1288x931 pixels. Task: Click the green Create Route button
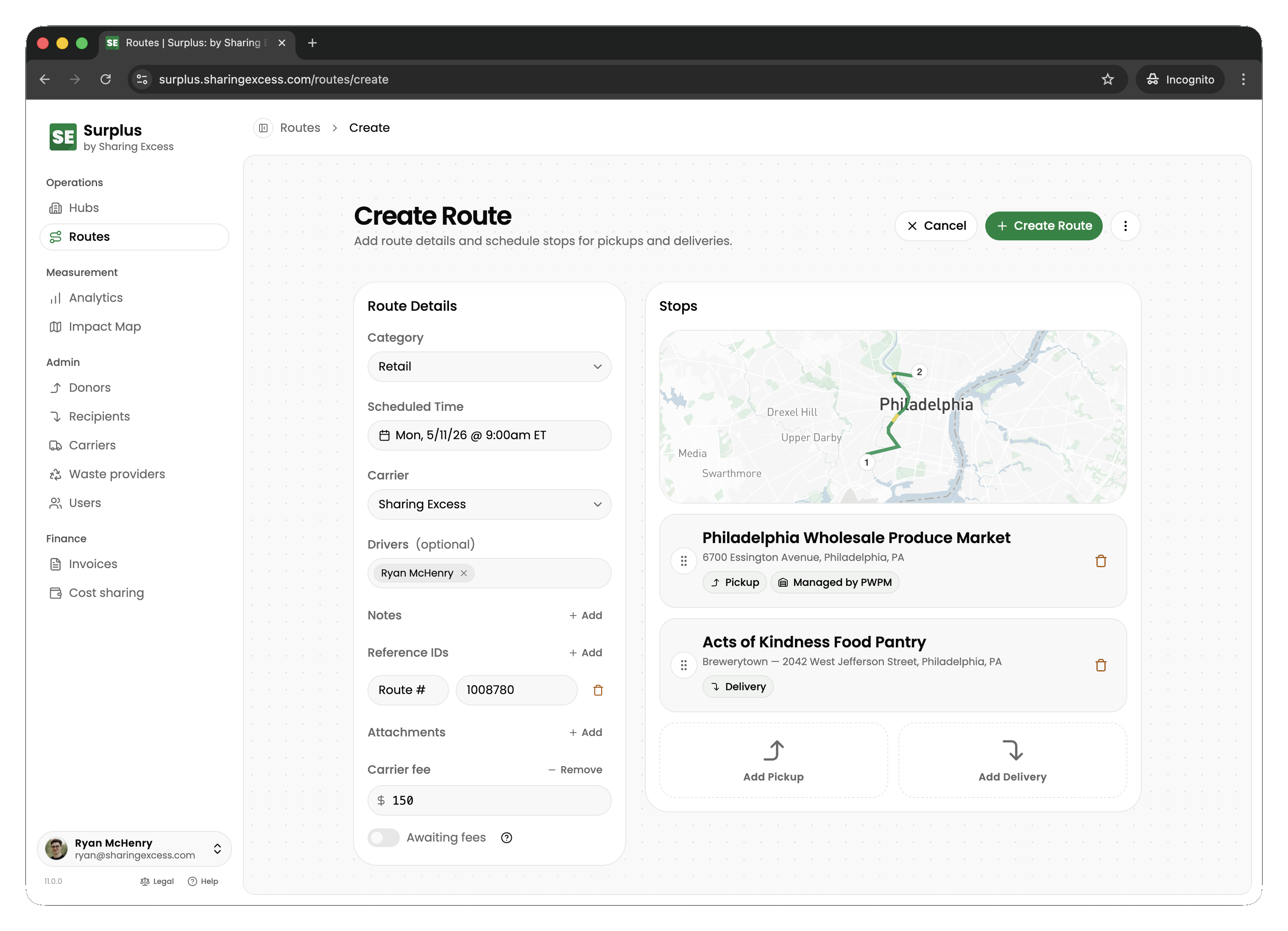pos(1043,226)
